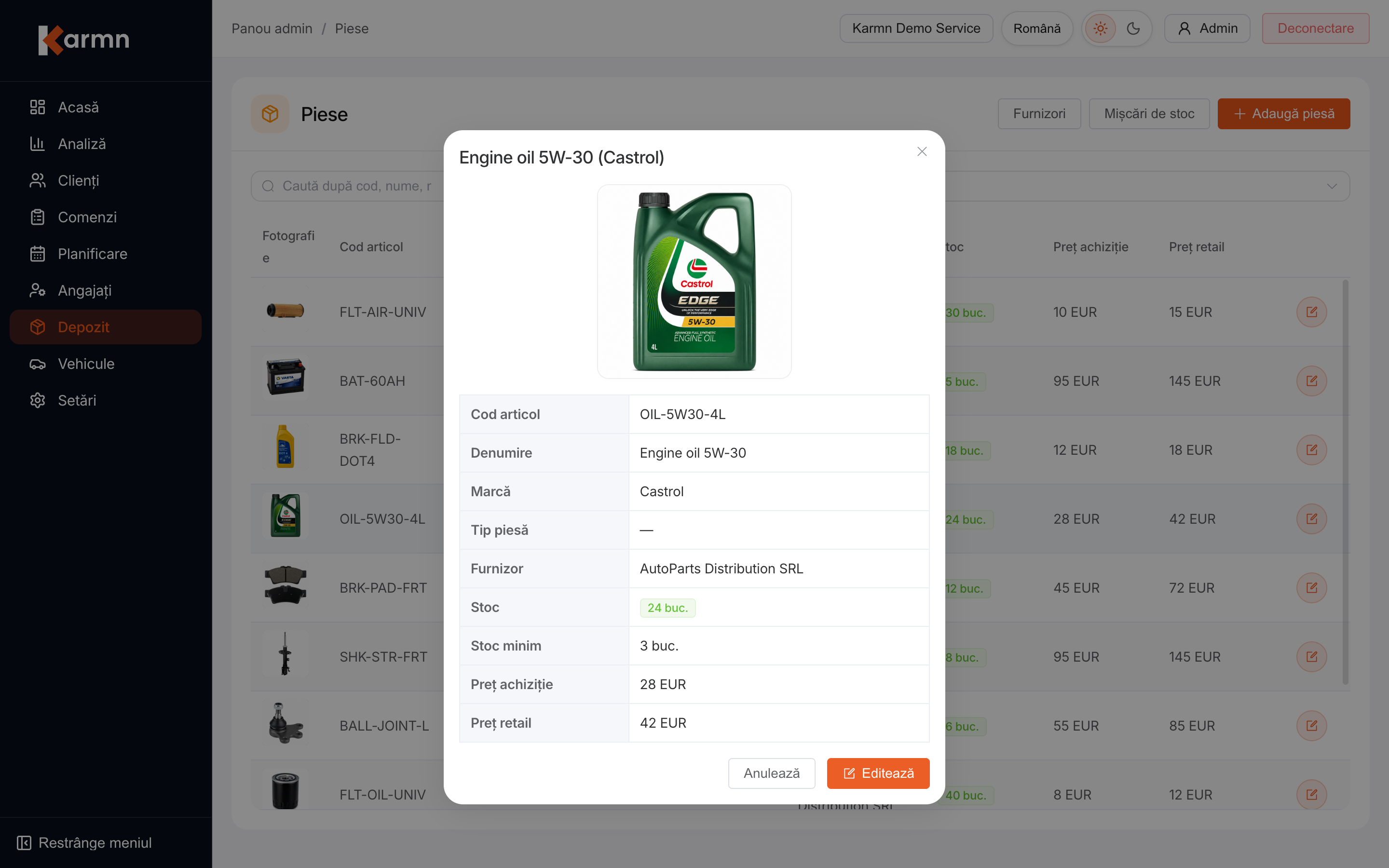Click the Karmn logo
1389x868 pixels.
point(84,40)
